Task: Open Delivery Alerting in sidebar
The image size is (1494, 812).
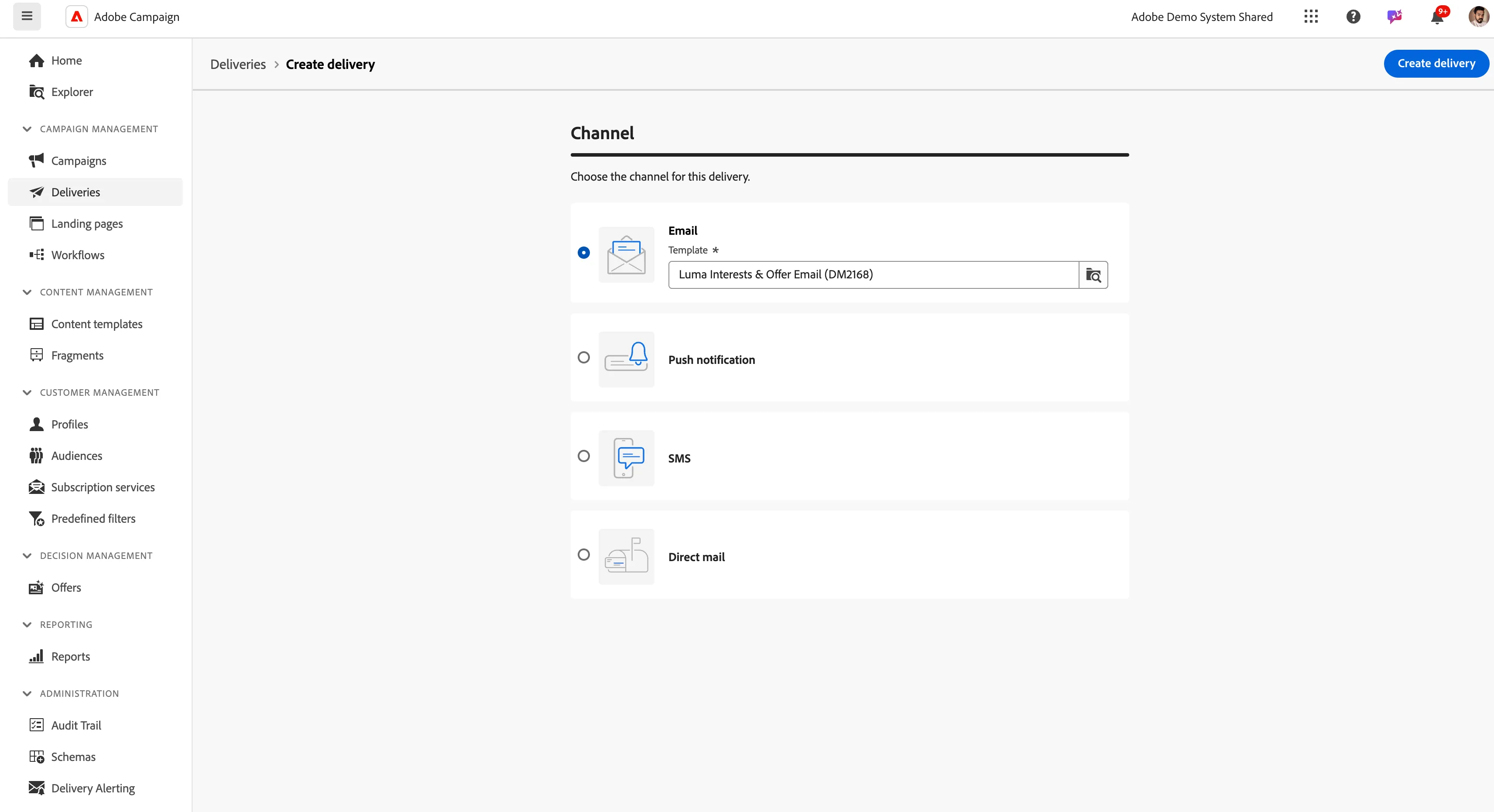Action: (x=95, y=788)
